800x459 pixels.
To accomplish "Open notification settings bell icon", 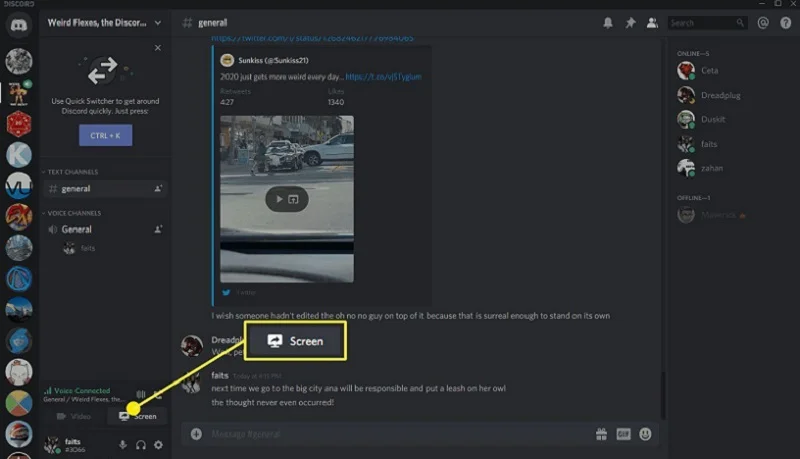I will coord(608,23).
